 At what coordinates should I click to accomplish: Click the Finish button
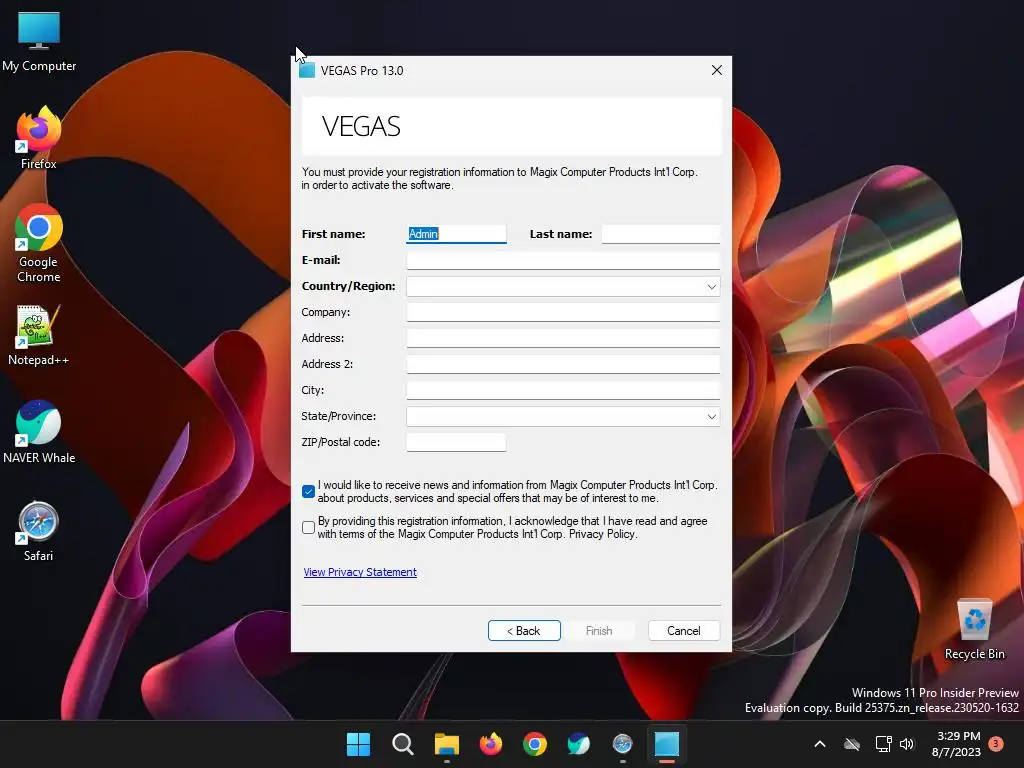tap(599, 631)
